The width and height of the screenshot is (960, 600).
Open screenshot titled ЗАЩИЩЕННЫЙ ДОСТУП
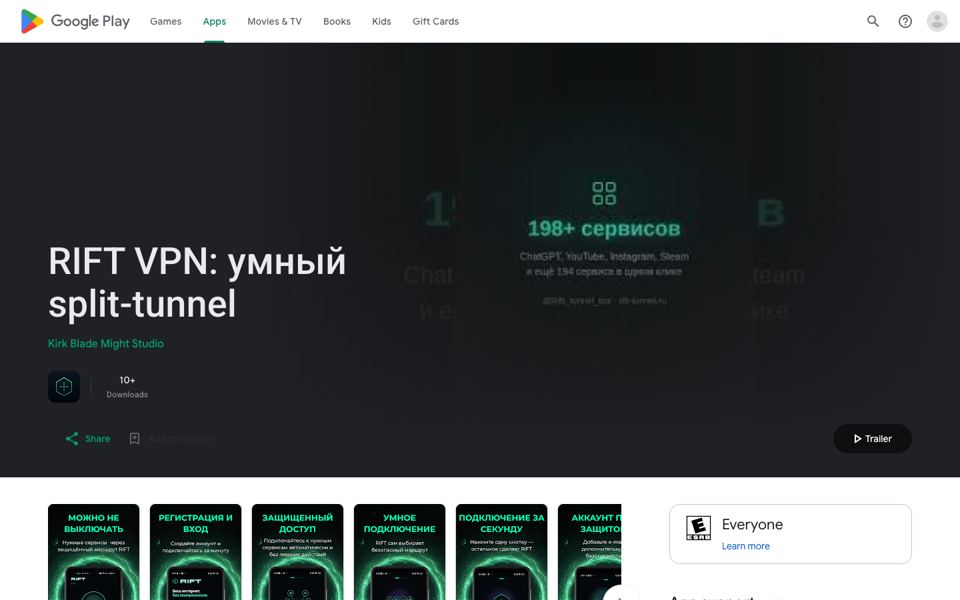pos(298,552)
